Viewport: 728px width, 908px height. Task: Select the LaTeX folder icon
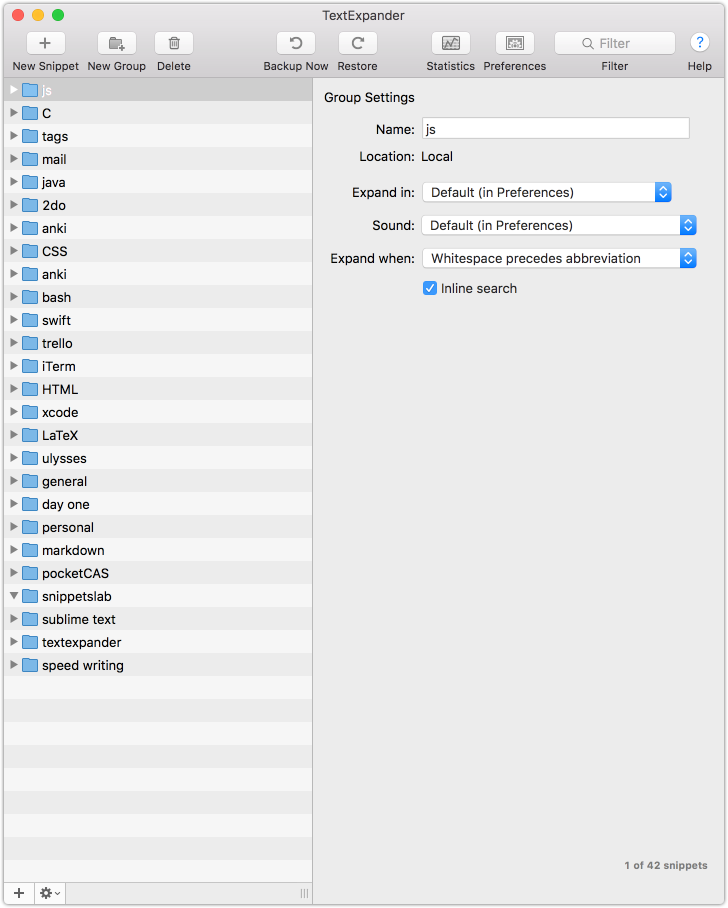(x=30, y=435)
